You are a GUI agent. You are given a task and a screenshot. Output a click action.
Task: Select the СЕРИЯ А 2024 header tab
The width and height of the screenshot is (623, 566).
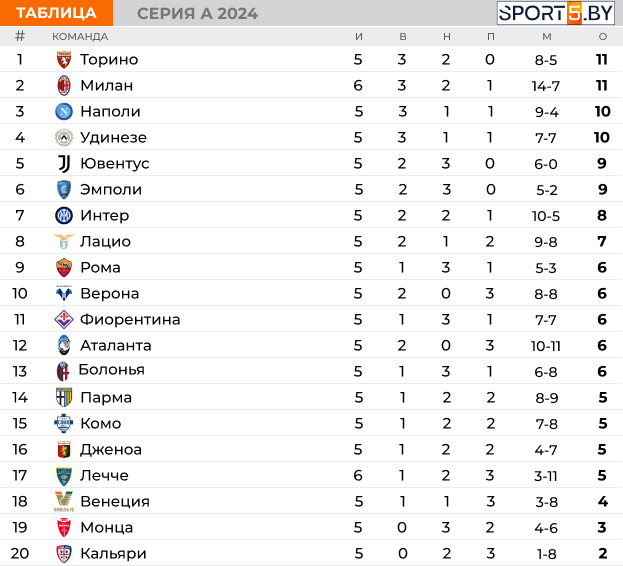(197, 14)
